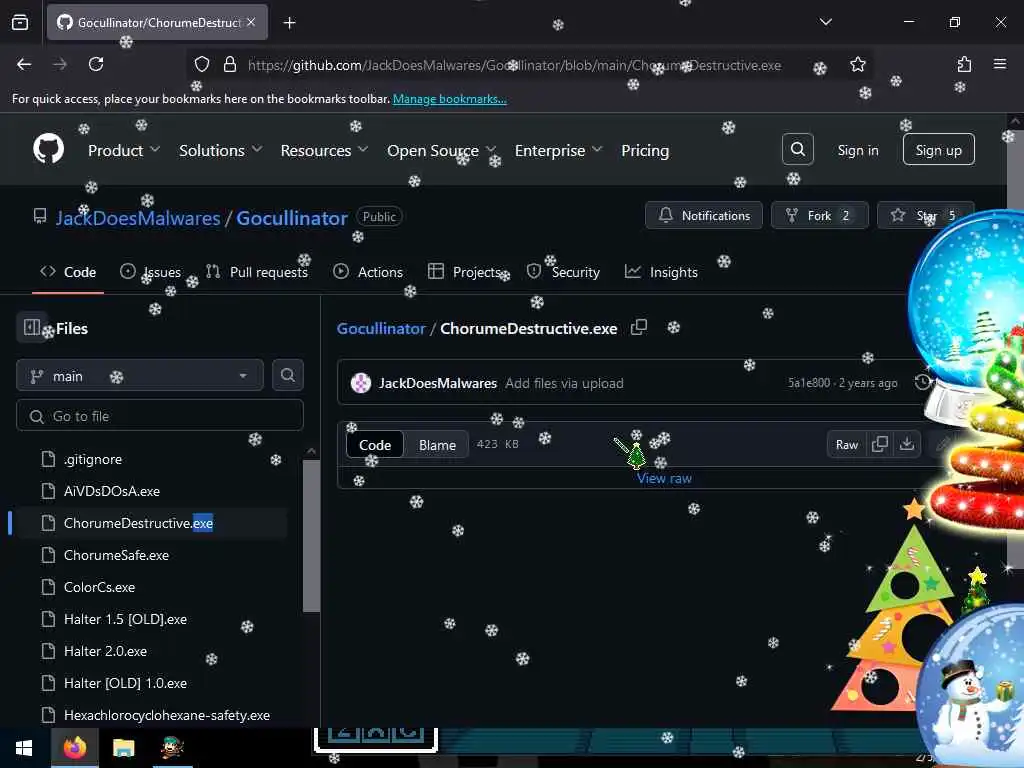Click Sign in
The image size is (1024, 768).
[857, 150]
